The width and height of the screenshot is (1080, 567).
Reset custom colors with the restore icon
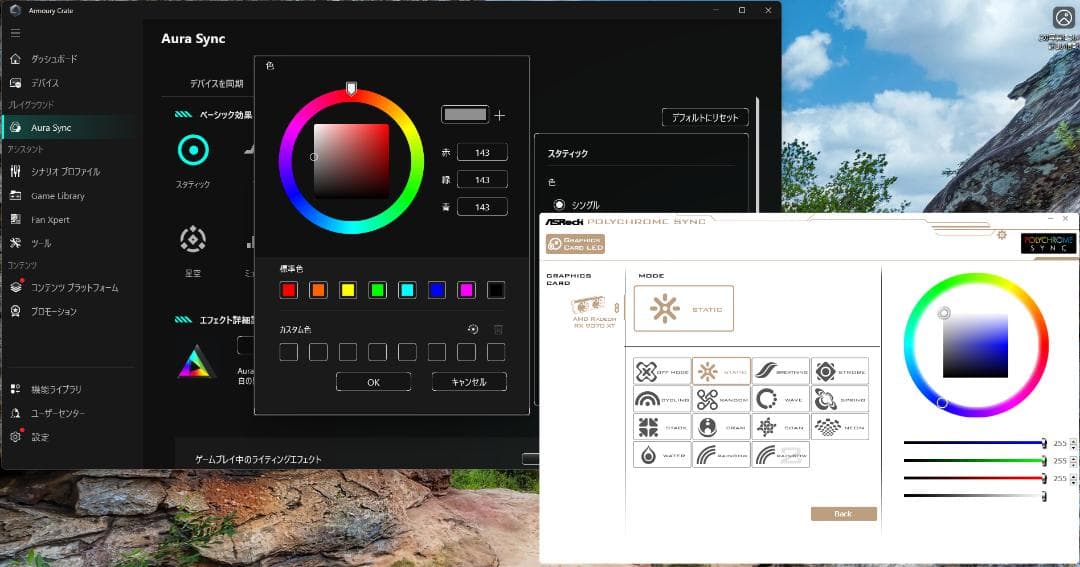coord(473,329)
